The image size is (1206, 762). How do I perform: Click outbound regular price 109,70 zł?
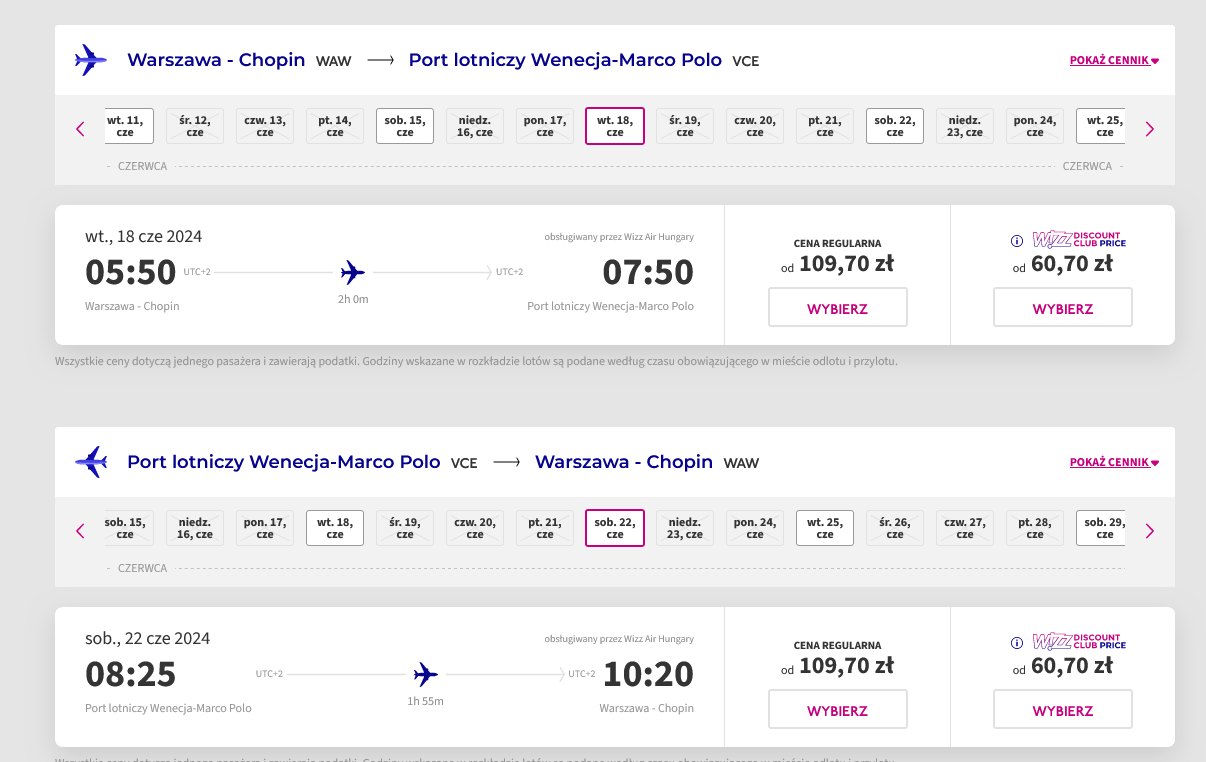tap(846, 264)
